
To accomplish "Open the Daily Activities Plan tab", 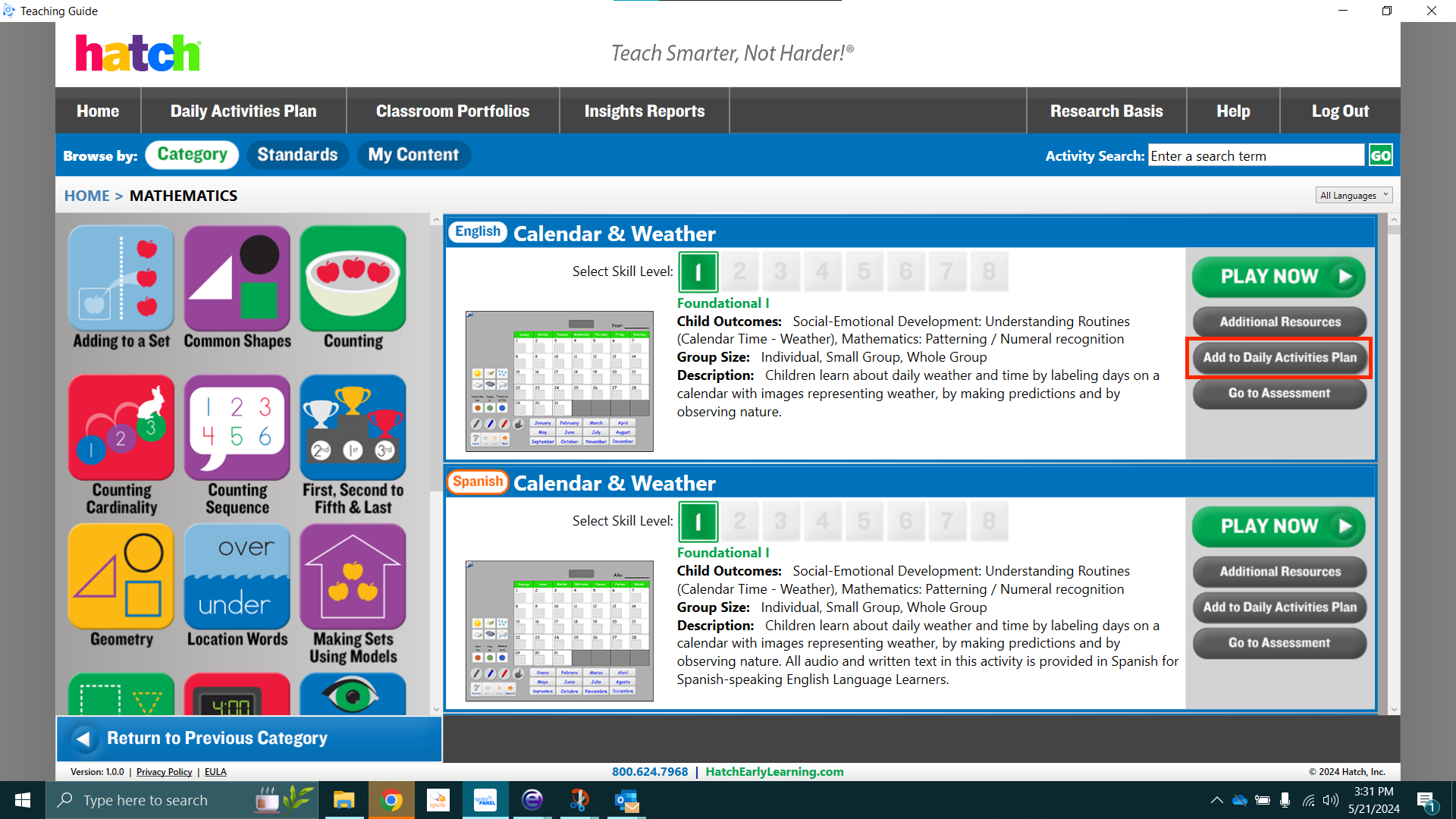I will 243,111.
